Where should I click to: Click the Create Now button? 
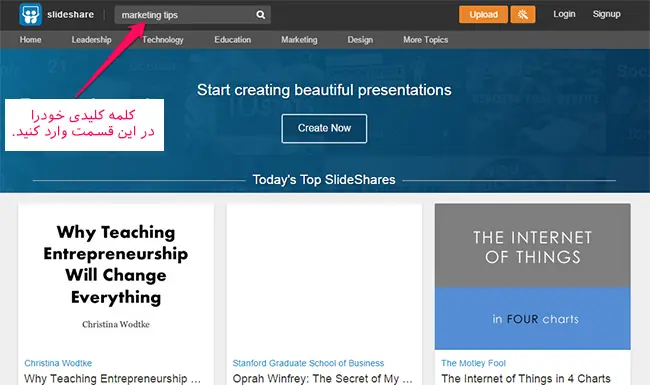[x=324, y=128]
